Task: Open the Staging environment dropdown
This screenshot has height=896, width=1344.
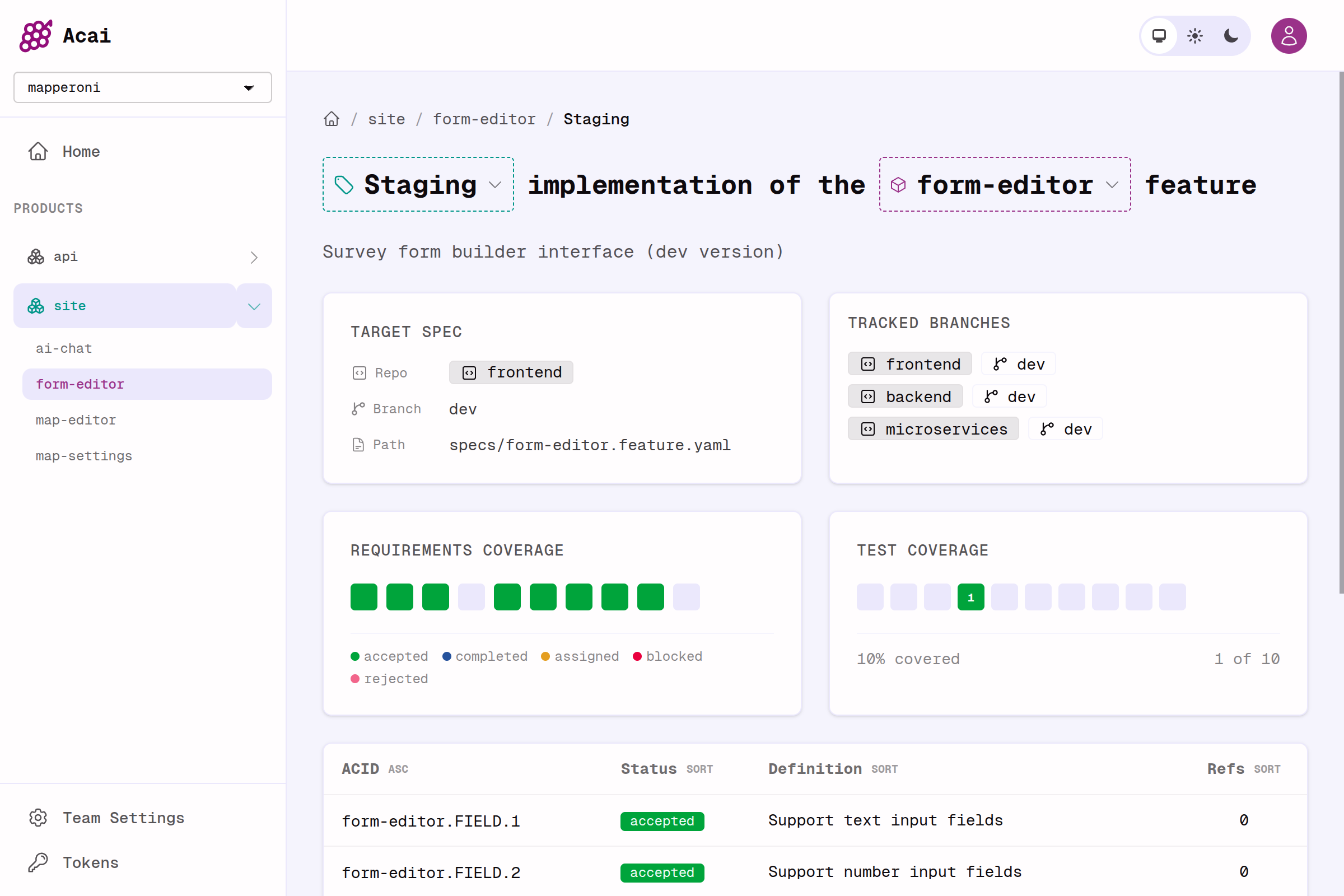Action: pos(496,185)
